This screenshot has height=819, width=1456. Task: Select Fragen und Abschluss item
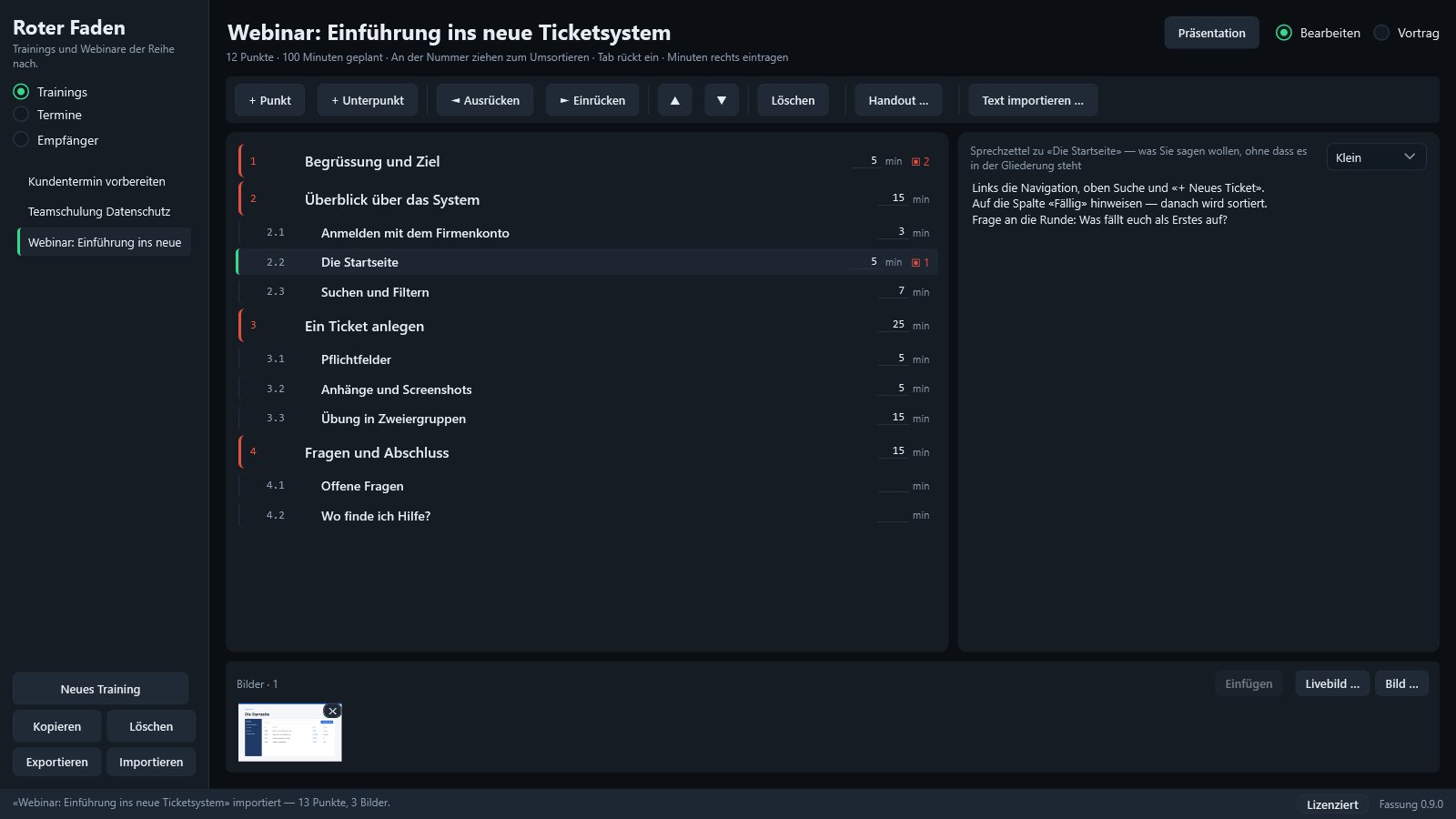point(587,452)
